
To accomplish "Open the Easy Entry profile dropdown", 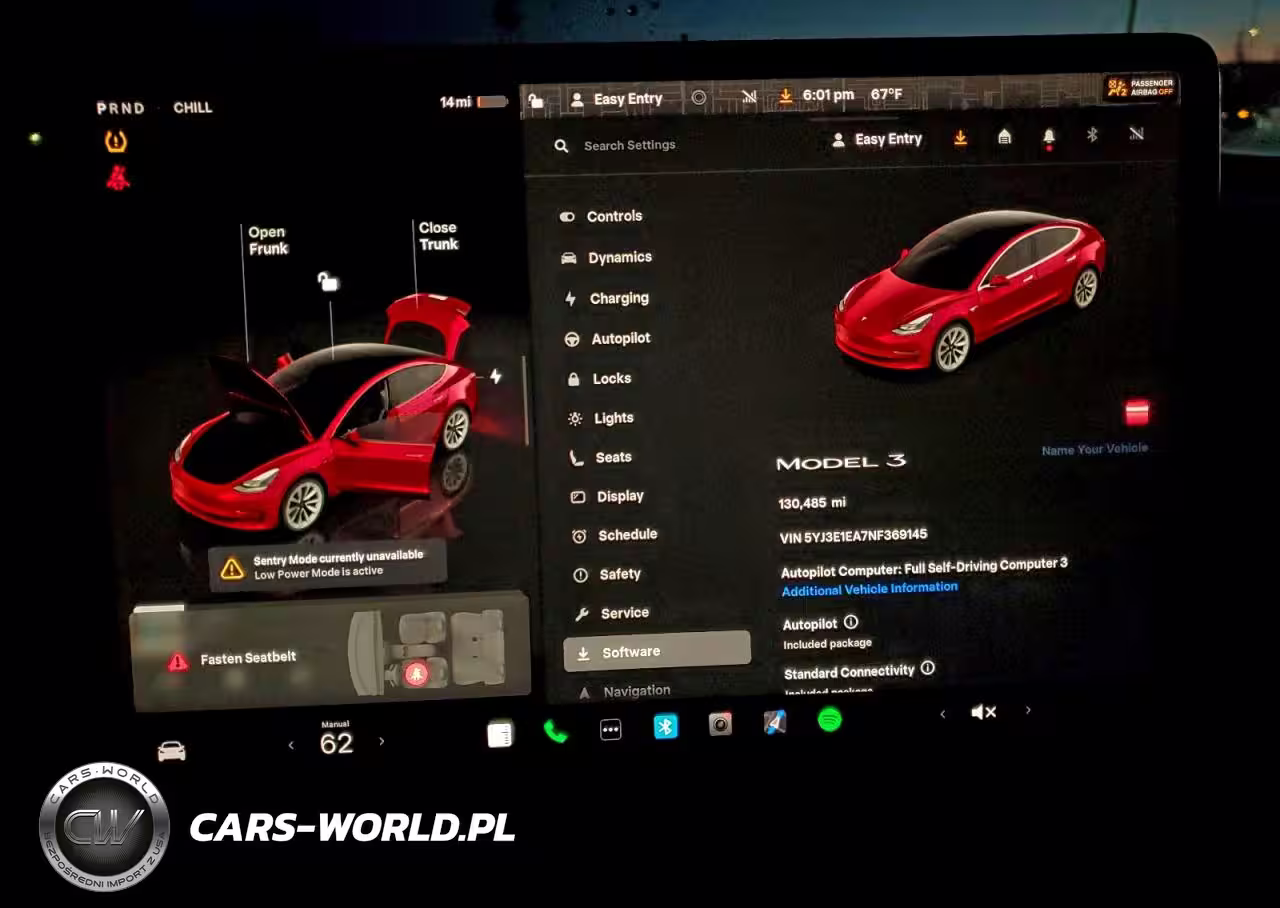I will (877, 140).
